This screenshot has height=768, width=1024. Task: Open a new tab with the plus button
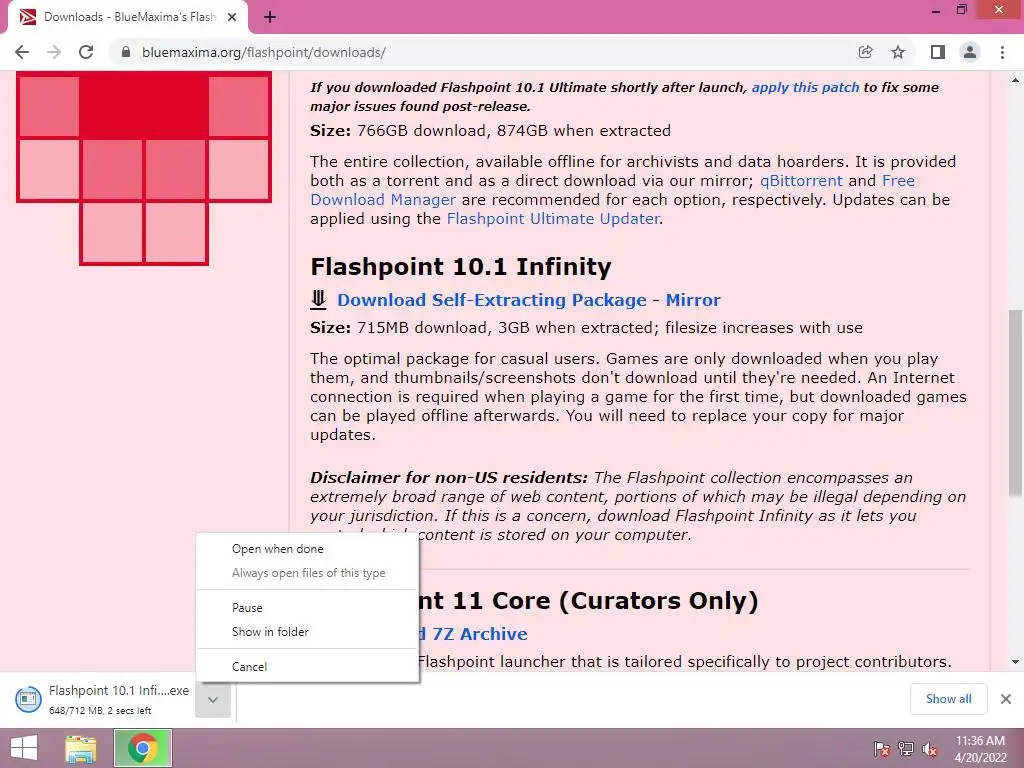pos(270,17)
